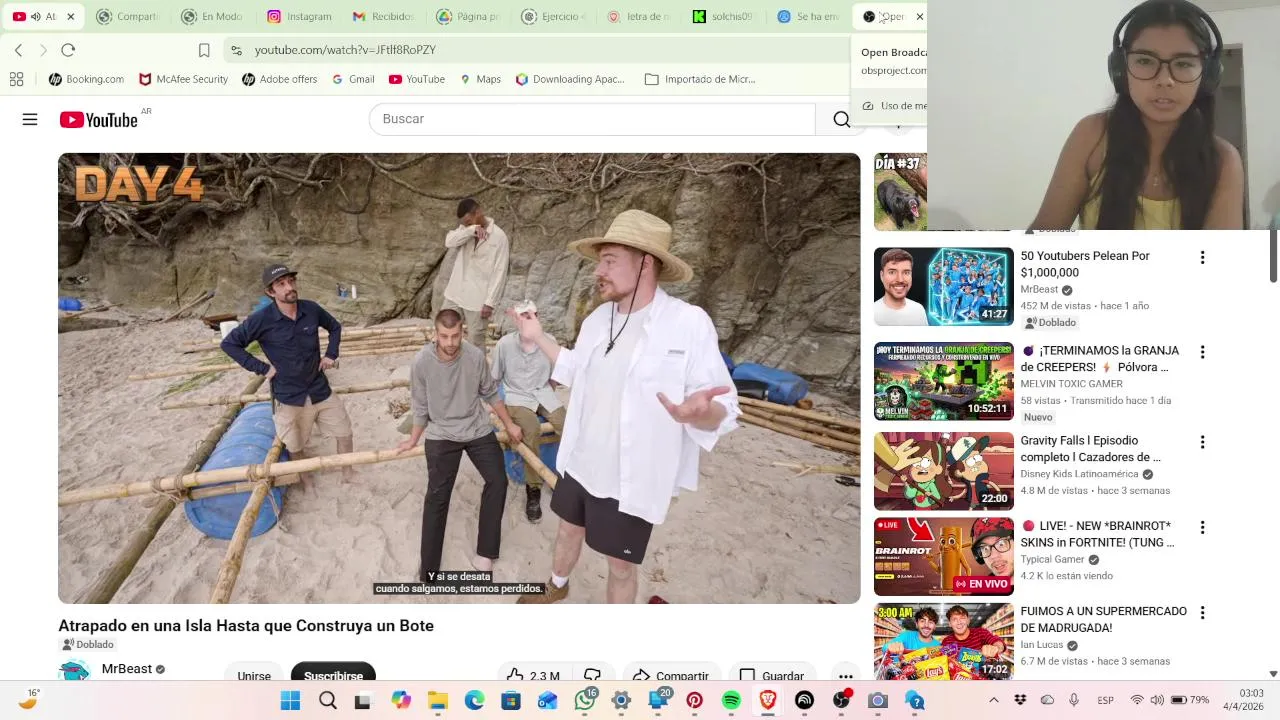Image resolution: width=1280 pixels, height=720 pixels.
Task: Close the active YouTube tab
Action: (70, 16)
